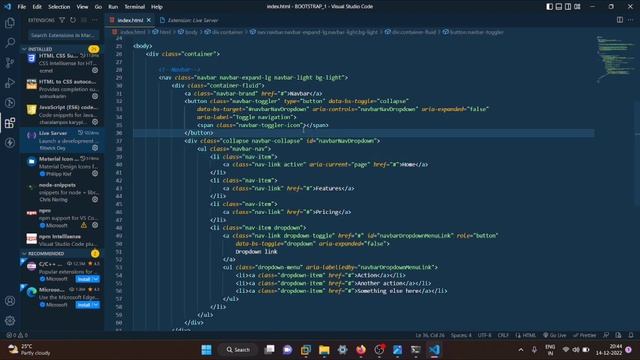Viewport: 640px width, 360px height.
Task: Click the Filter Extensions funnel icon
Action: pos(62,20)
